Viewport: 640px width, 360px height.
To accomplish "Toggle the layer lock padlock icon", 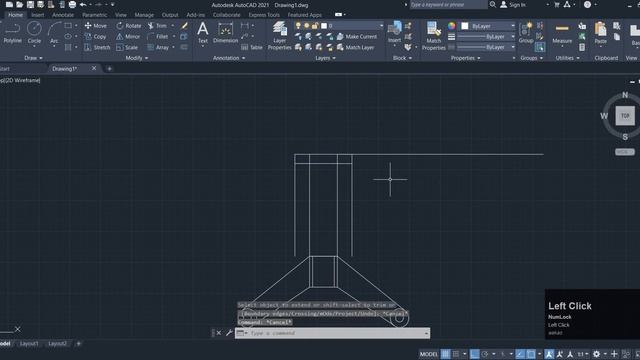I will (315, 26).
